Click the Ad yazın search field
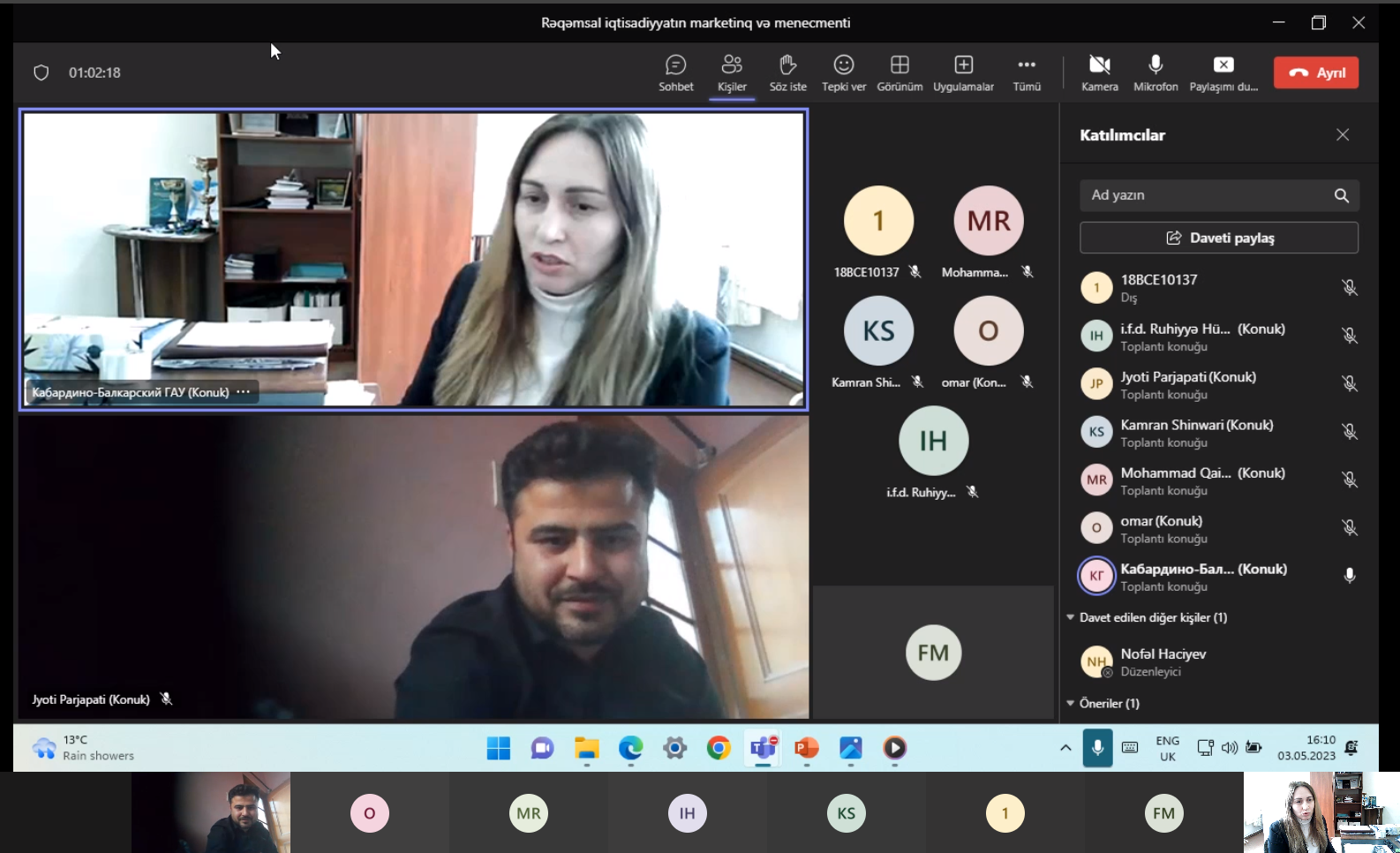Viewport: 1400px width, 853px height. [1206, 195]
